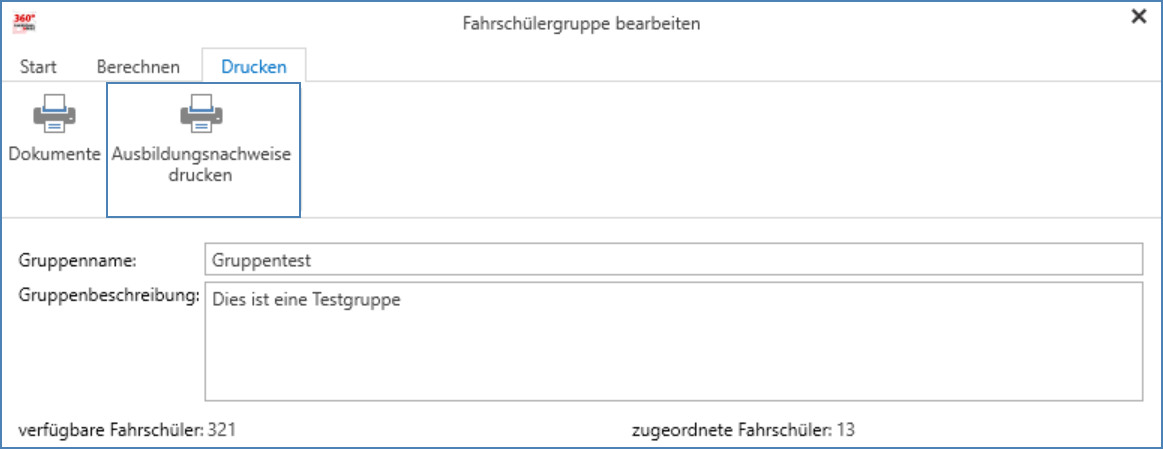
Task: Switch to the Start tab
Action: [39, 67]
